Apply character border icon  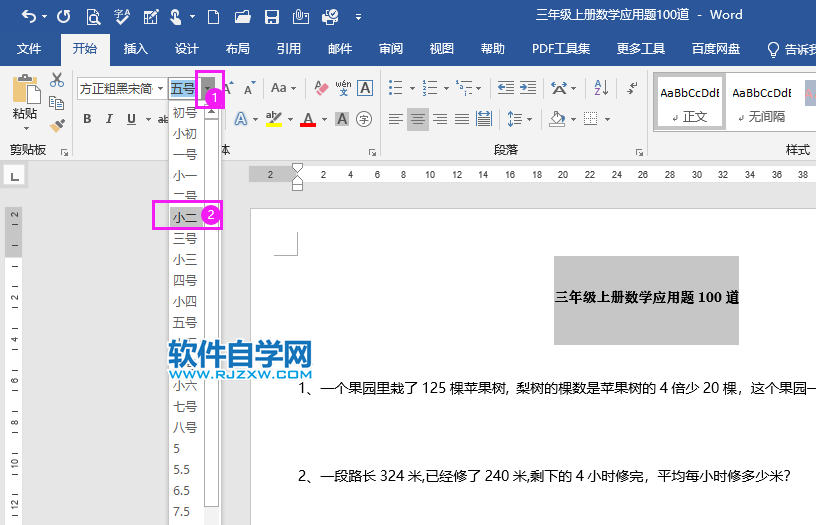coord(365,88)
